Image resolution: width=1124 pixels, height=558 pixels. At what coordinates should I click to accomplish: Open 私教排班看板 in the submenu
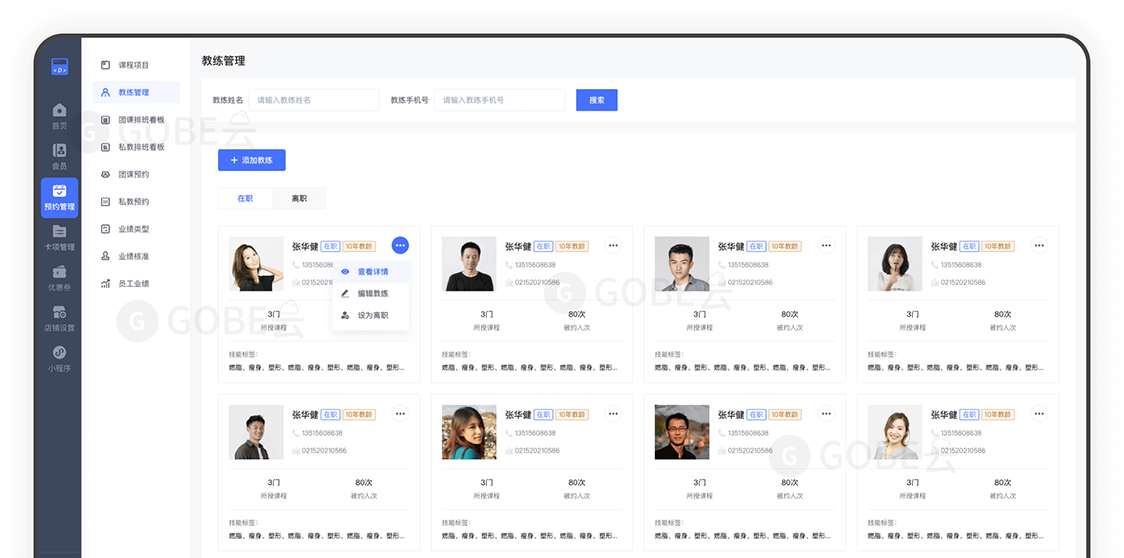135,147
